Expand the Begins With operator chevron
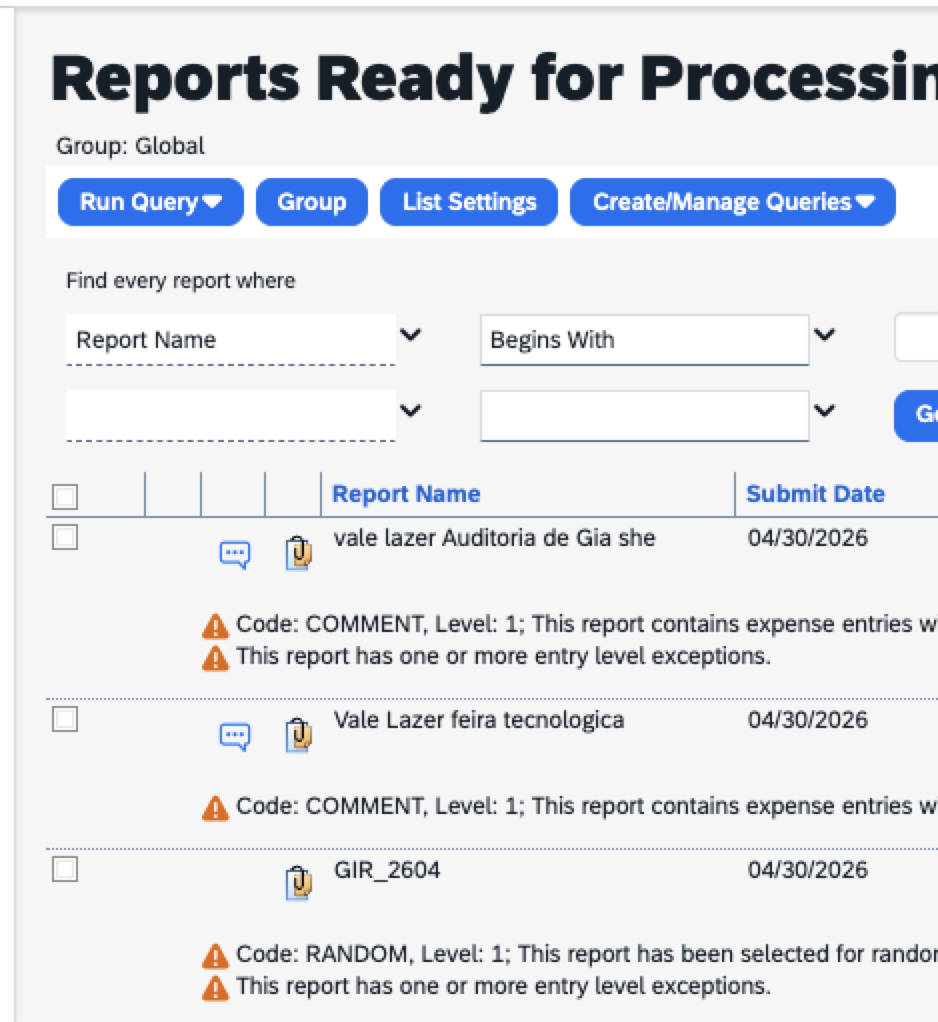This screenshot has height=1022, width=938. point(825,335)
